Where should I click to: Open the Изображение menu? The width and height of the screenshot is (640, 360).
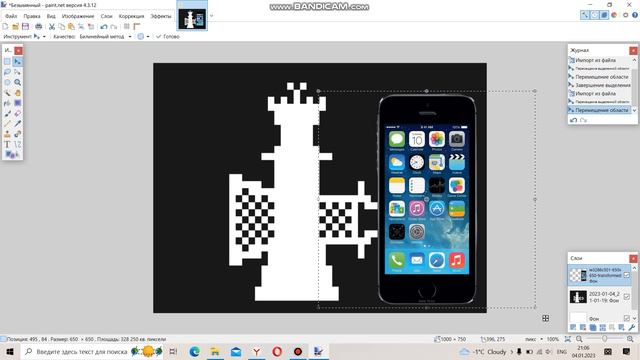coord(78,16)
